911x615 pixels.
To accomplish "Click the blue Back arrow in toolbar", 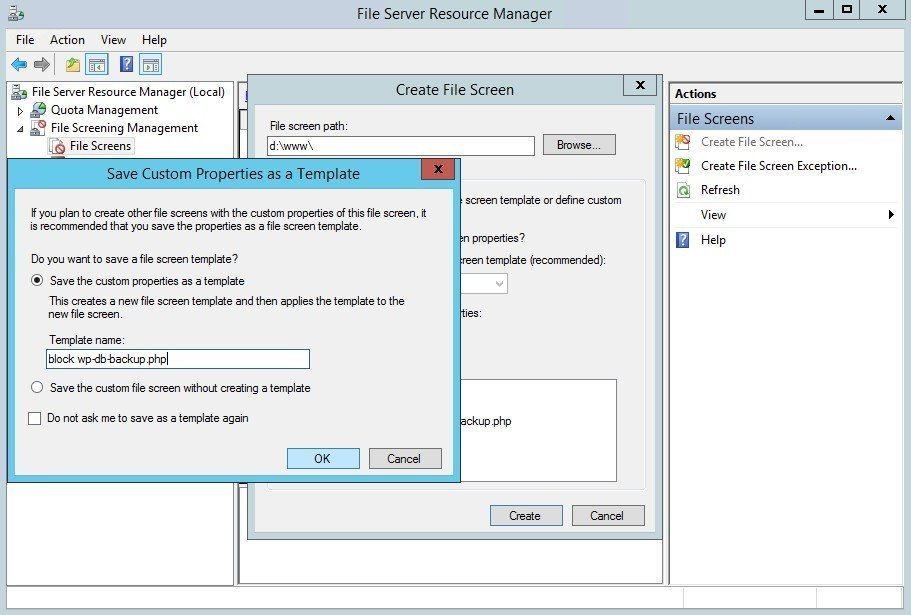I will pyautogui.click(x=19, y=65).
